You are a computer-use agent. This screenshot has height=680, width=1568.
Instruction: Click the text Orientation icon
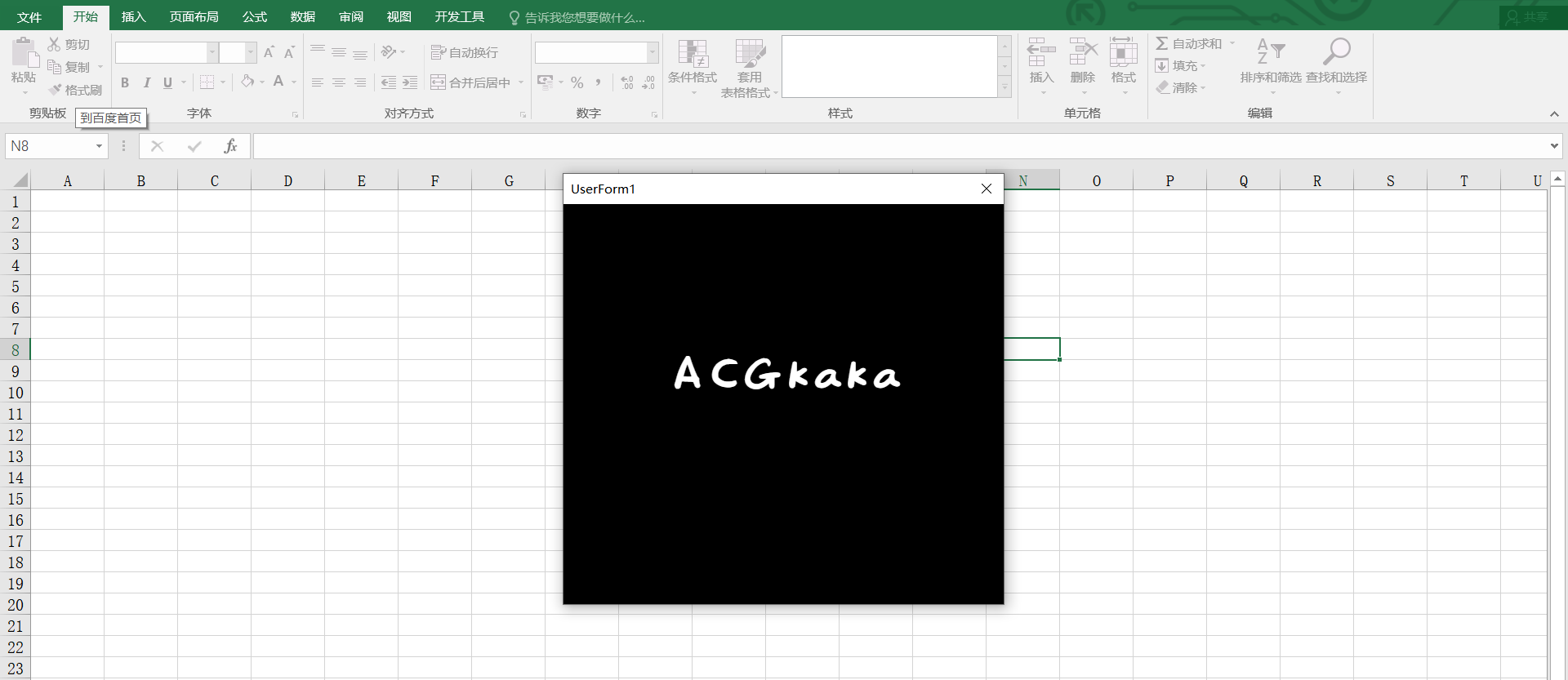[x=389, y=52]
